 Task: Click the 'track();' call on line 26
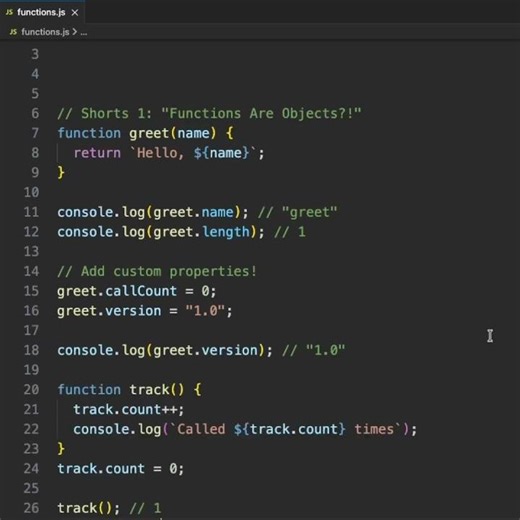(88, 508)
